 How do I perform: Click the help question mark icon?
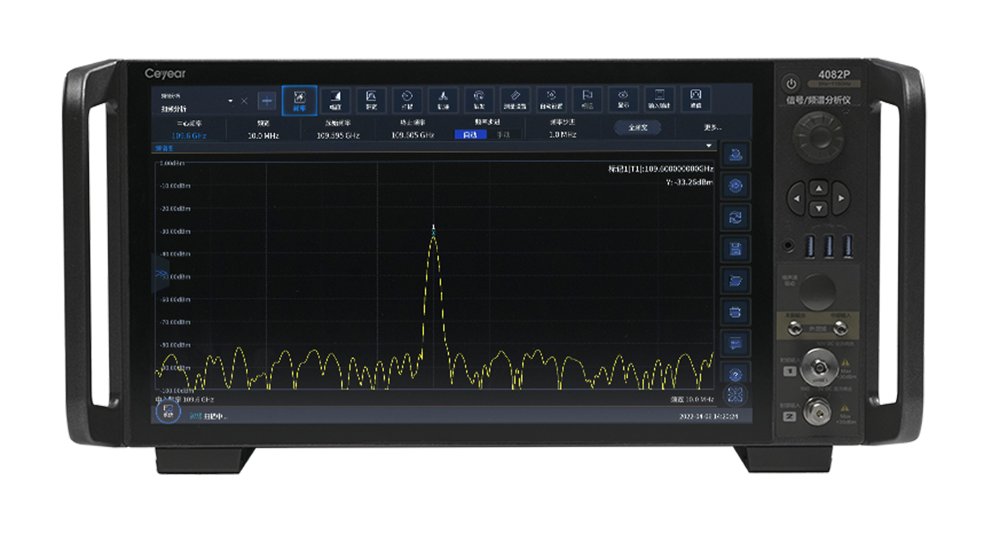(x=736, y=372)
